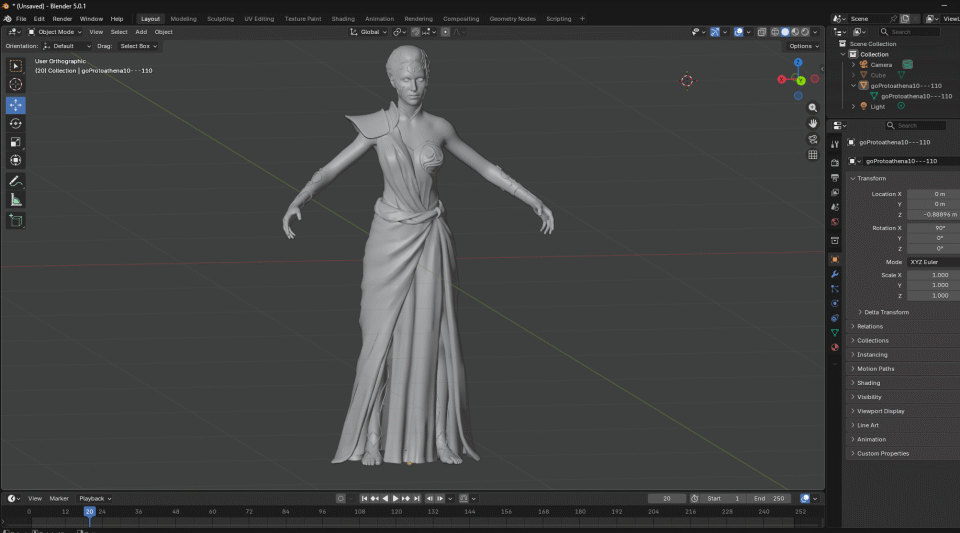Activate the Rotate tool

tap(16, 123)
